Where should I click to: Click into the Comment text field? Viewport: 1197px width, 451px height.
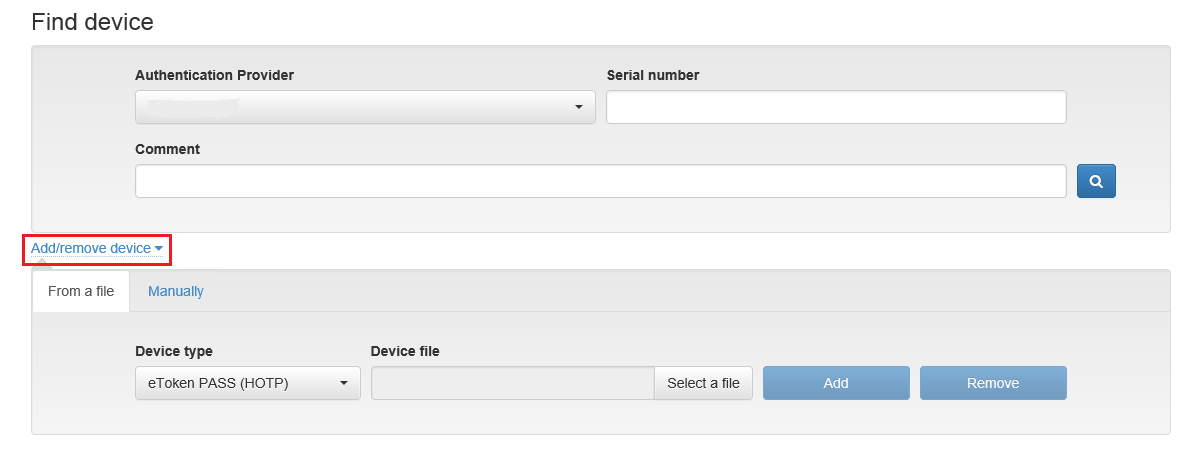600,181
